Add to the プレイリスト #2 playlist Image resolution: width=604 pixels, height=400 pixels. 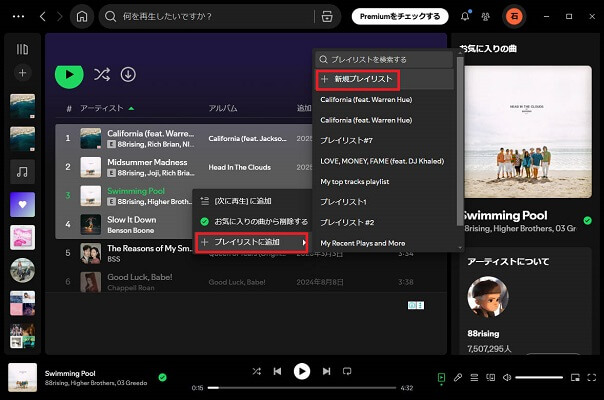(347, 222)
